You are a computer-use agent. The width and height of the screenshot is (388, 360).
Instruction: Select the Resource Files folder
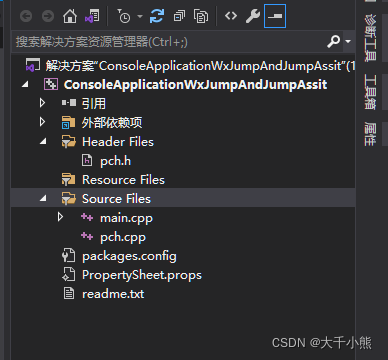(123, 180)
